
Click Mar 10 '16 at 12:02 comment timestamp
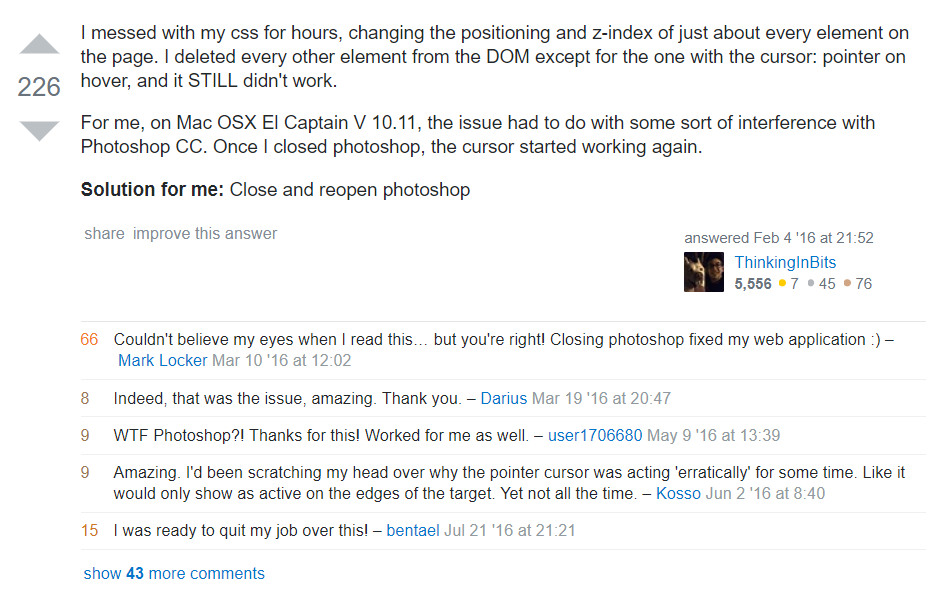tap(281, 360)
